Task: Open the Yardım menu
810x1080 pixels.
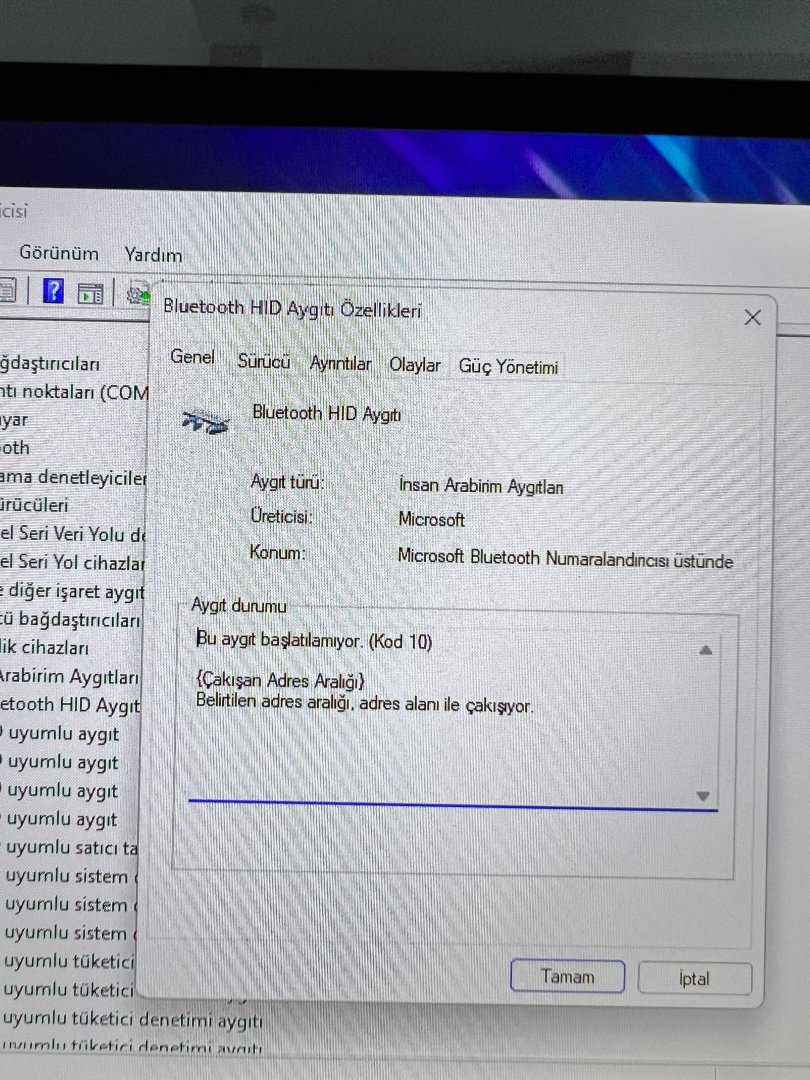Action: point(153,256)
